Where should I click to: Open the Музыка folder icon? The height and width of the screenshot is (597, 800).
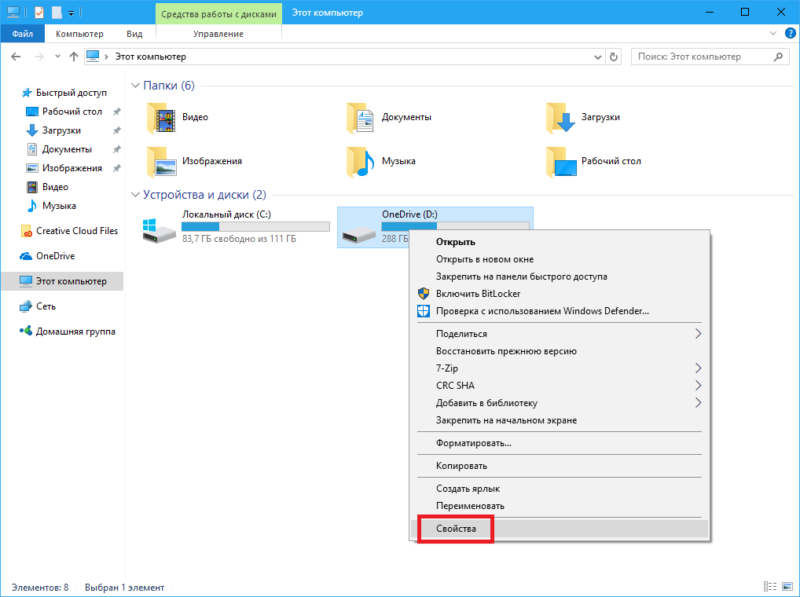360,162
